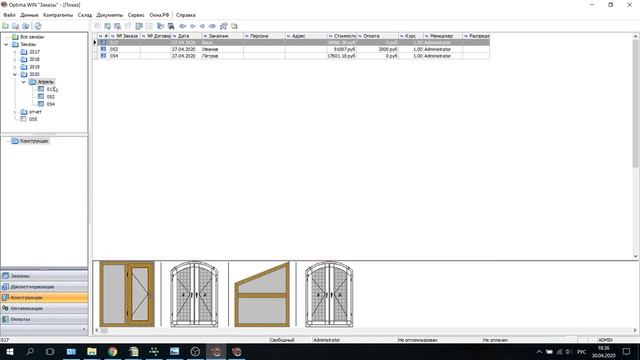This screenshot has height=360, width=640.
Task: Sort by the № Заказа column header
Action: coord(124,36)
